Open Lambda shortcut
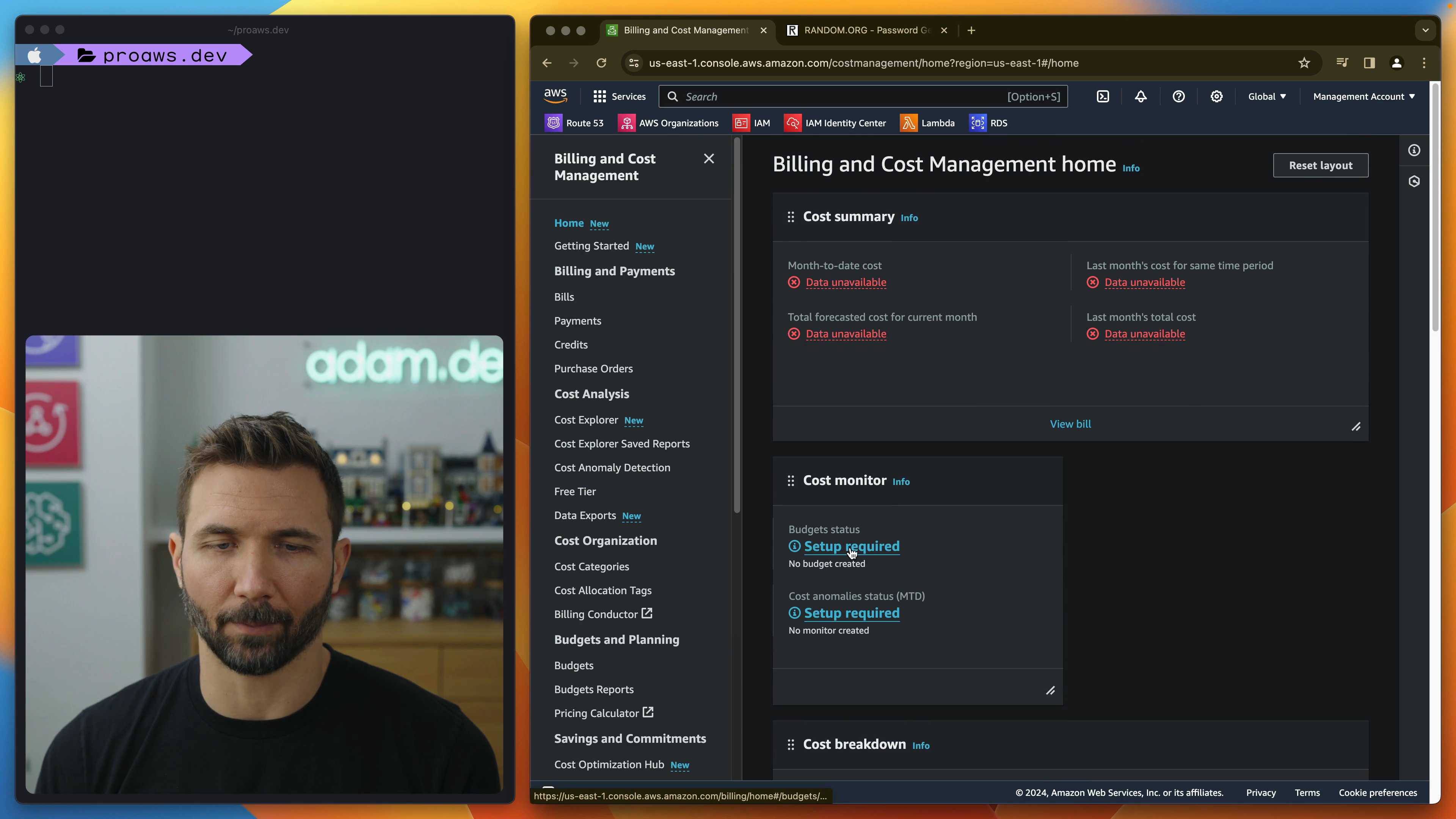The width and height of the screenshot is (1456, 819). (x=927, y=122)
